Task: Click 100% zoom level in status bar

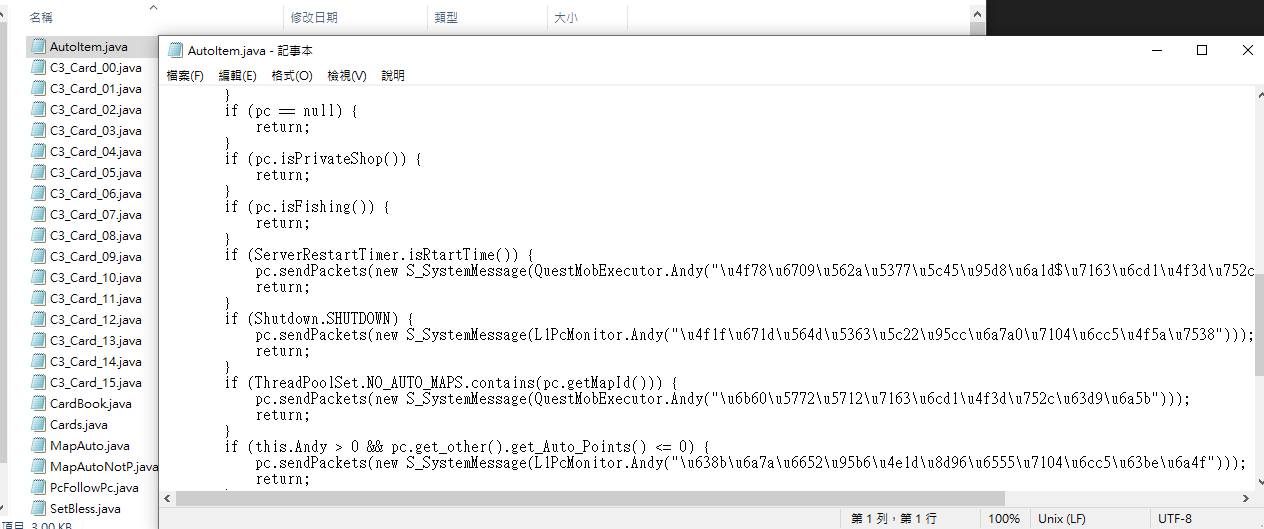Action: pos(1004,518)
